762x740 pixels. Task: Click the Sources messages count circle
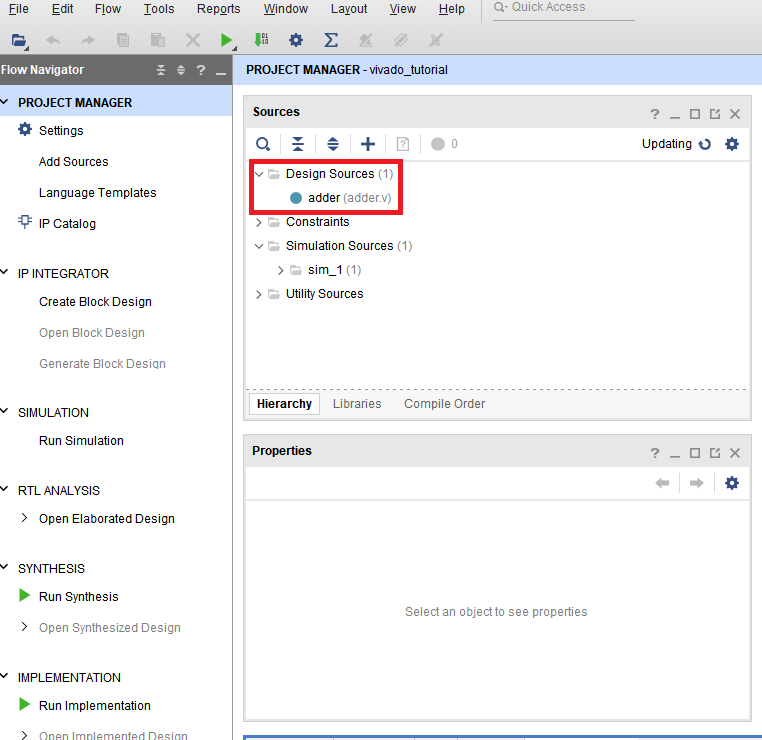(x=438, y=144)
